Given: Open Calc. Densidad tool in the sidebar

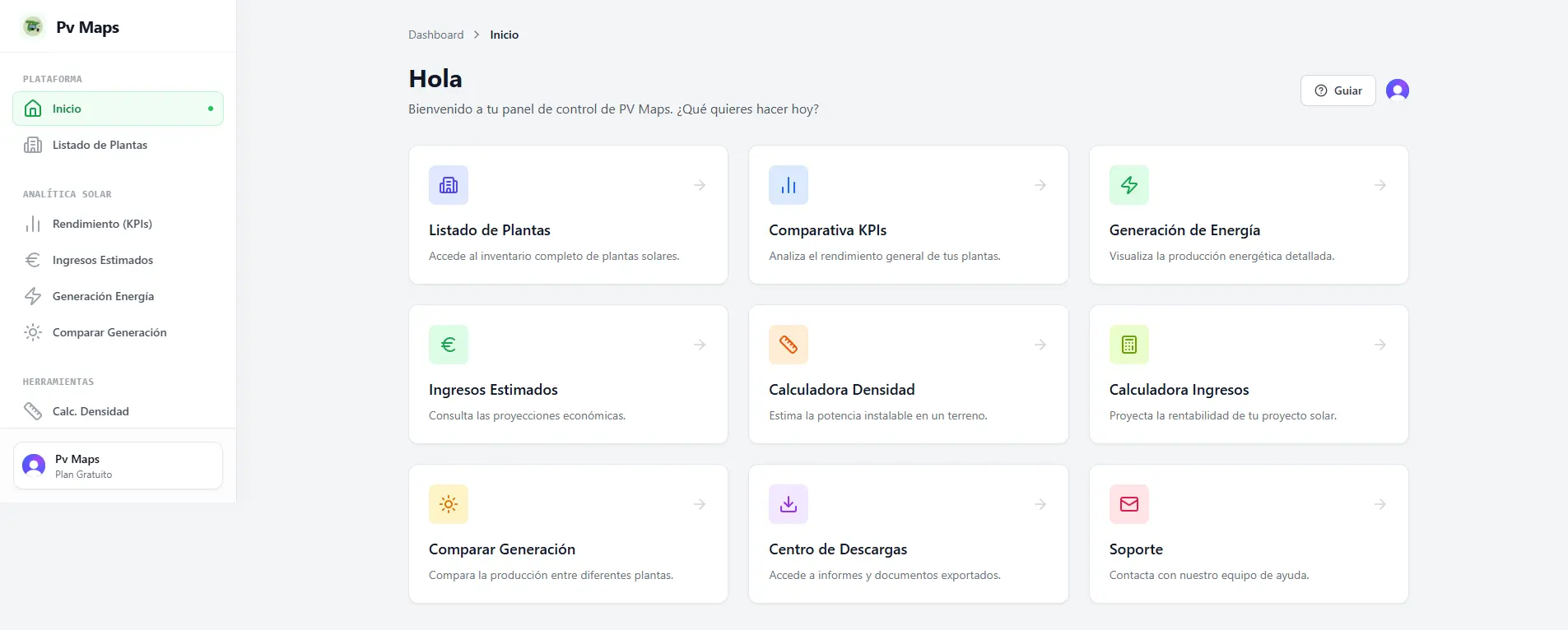Looking at the screenshot, I should click(x=118, y=411).
